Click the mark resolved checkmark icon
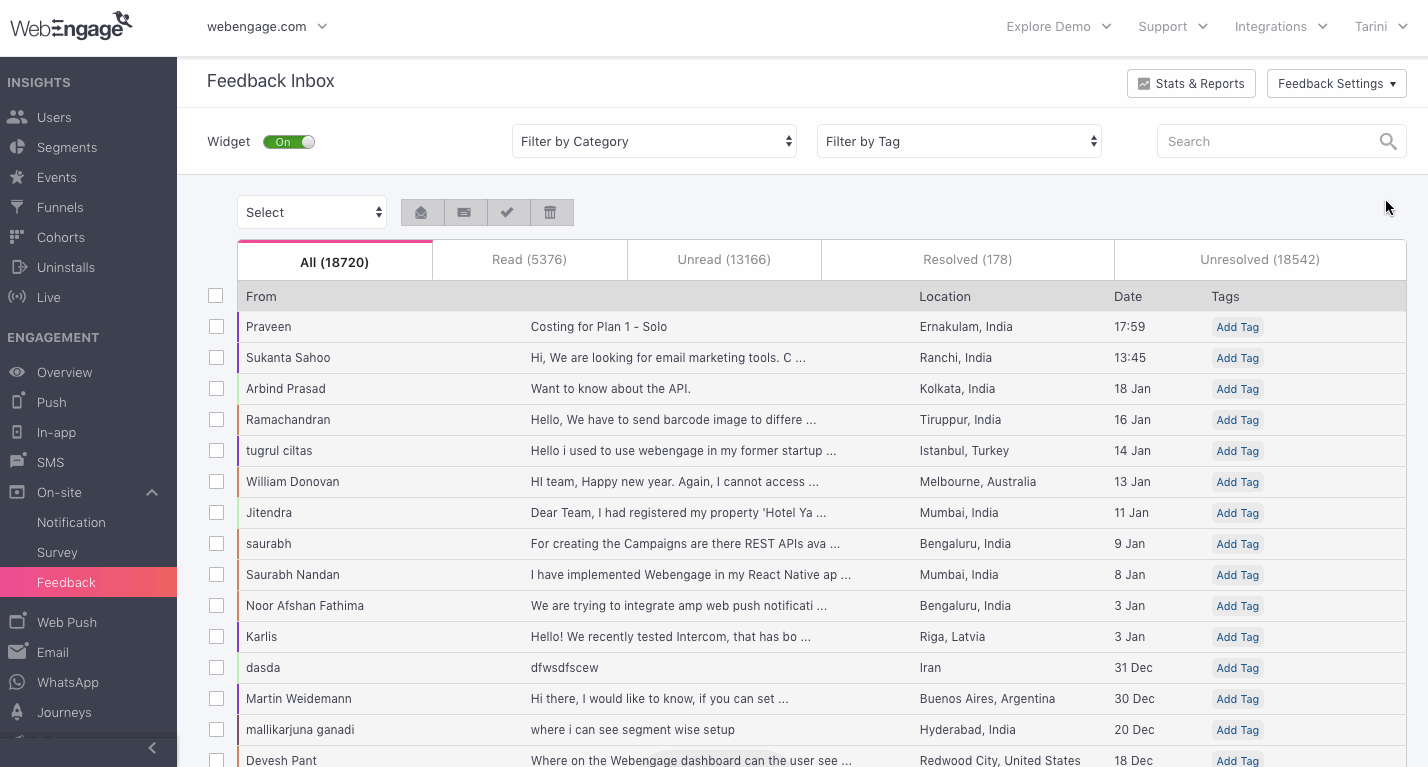This screenshot has width=1428, height=767. tap(508, 212)
